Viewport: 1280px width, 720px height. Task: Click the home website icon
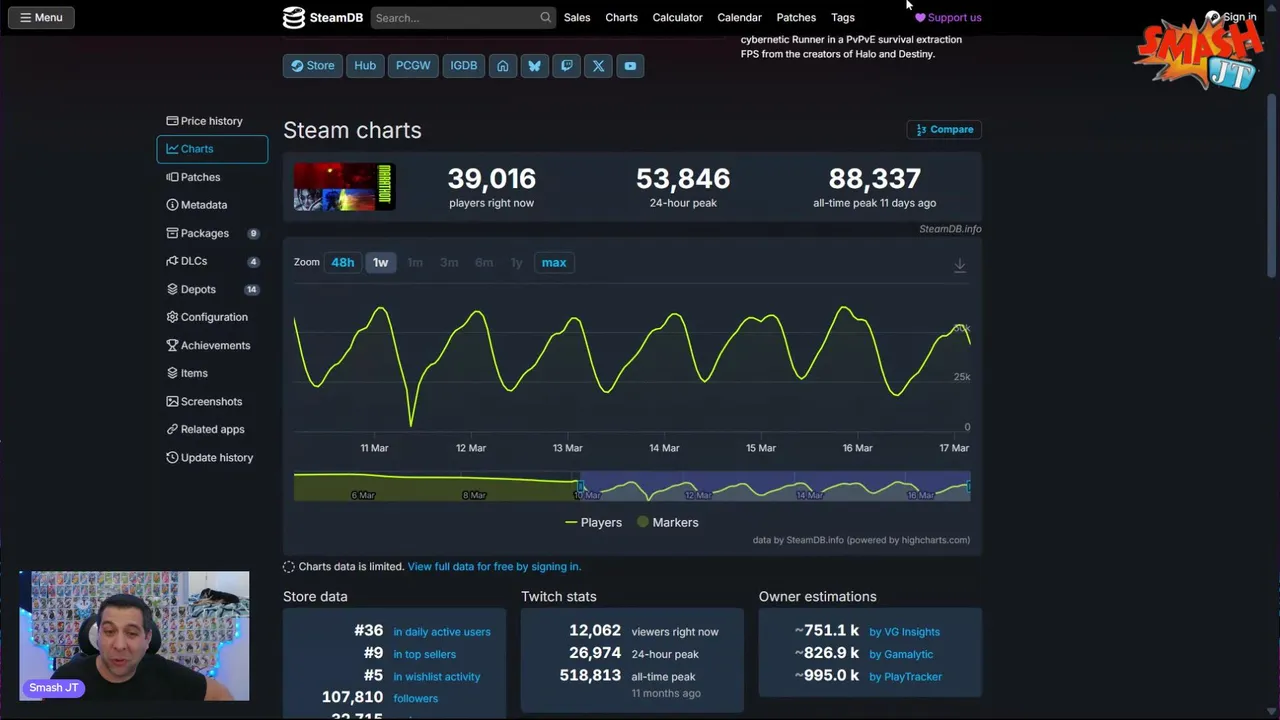(x=503, y=65)
